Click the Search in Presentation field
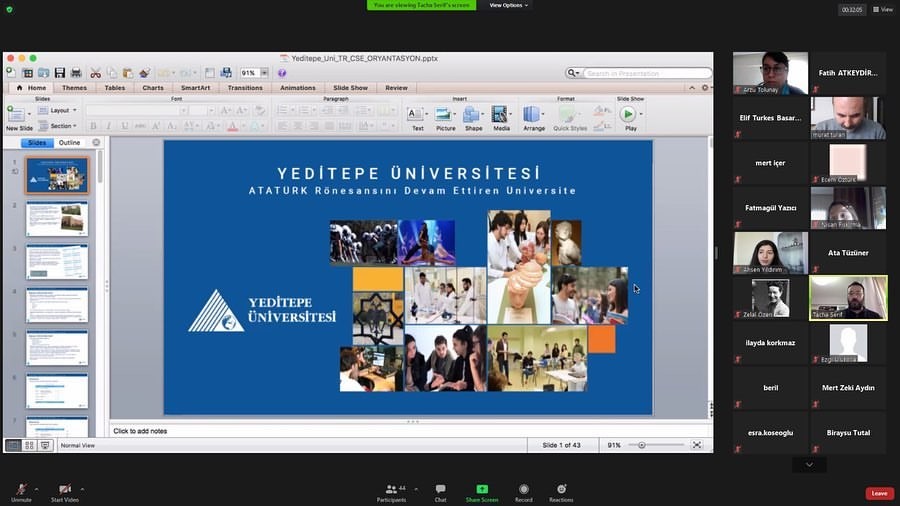900x506 pixels. click(647, 73)
